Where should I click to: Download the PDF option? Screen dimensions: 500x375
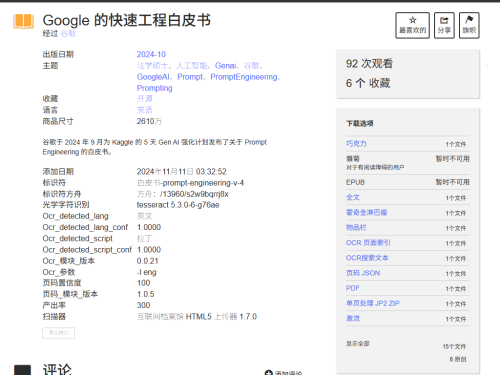pos(353,288)
